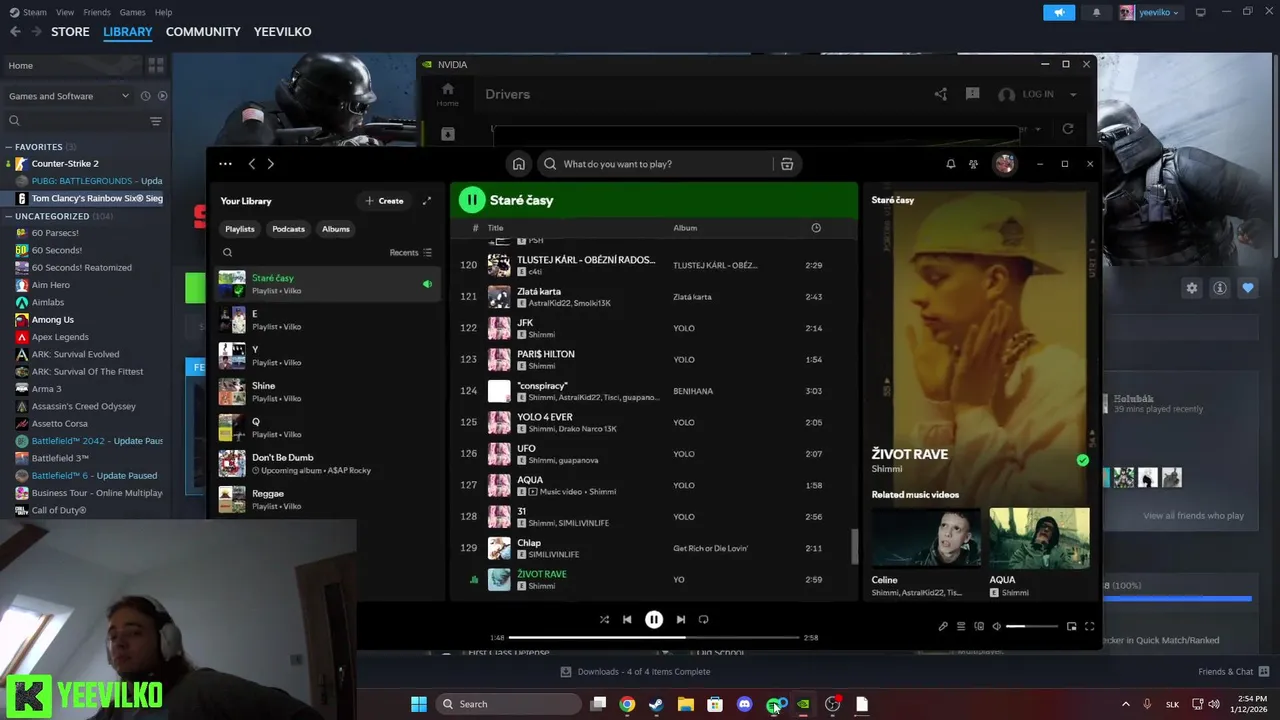Click green saved checkmark for ŽIVOT RAVE
Screen dimensions: 1280x720
pos(1082,461)
